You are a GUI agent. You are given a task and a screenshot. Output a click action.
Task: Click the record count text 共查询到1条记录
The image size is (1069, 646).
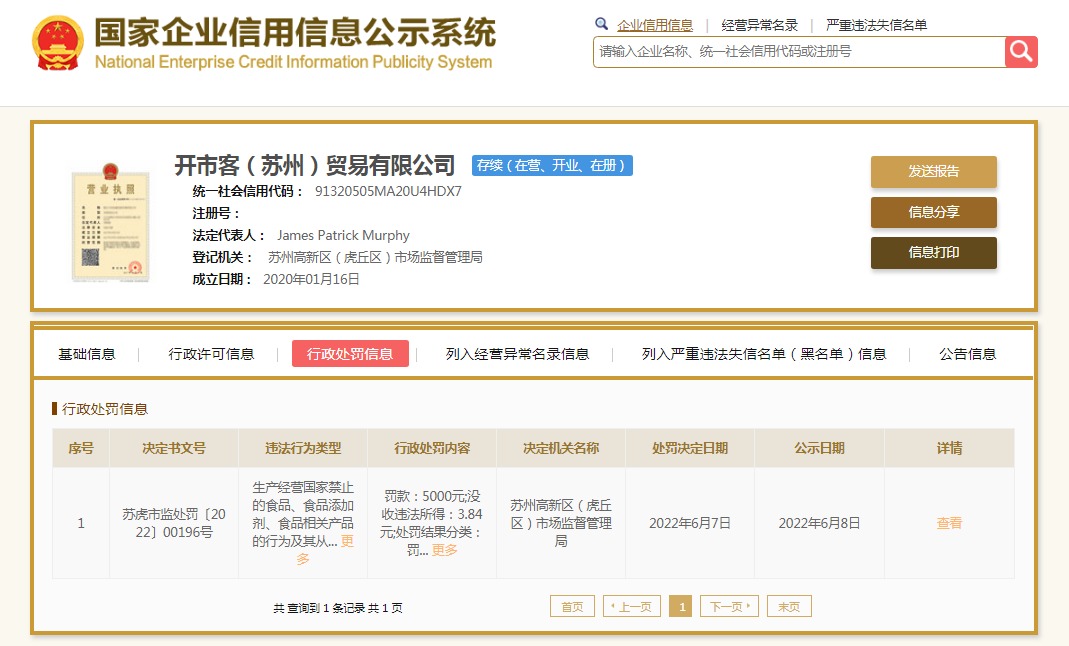(x=319, y=608)
